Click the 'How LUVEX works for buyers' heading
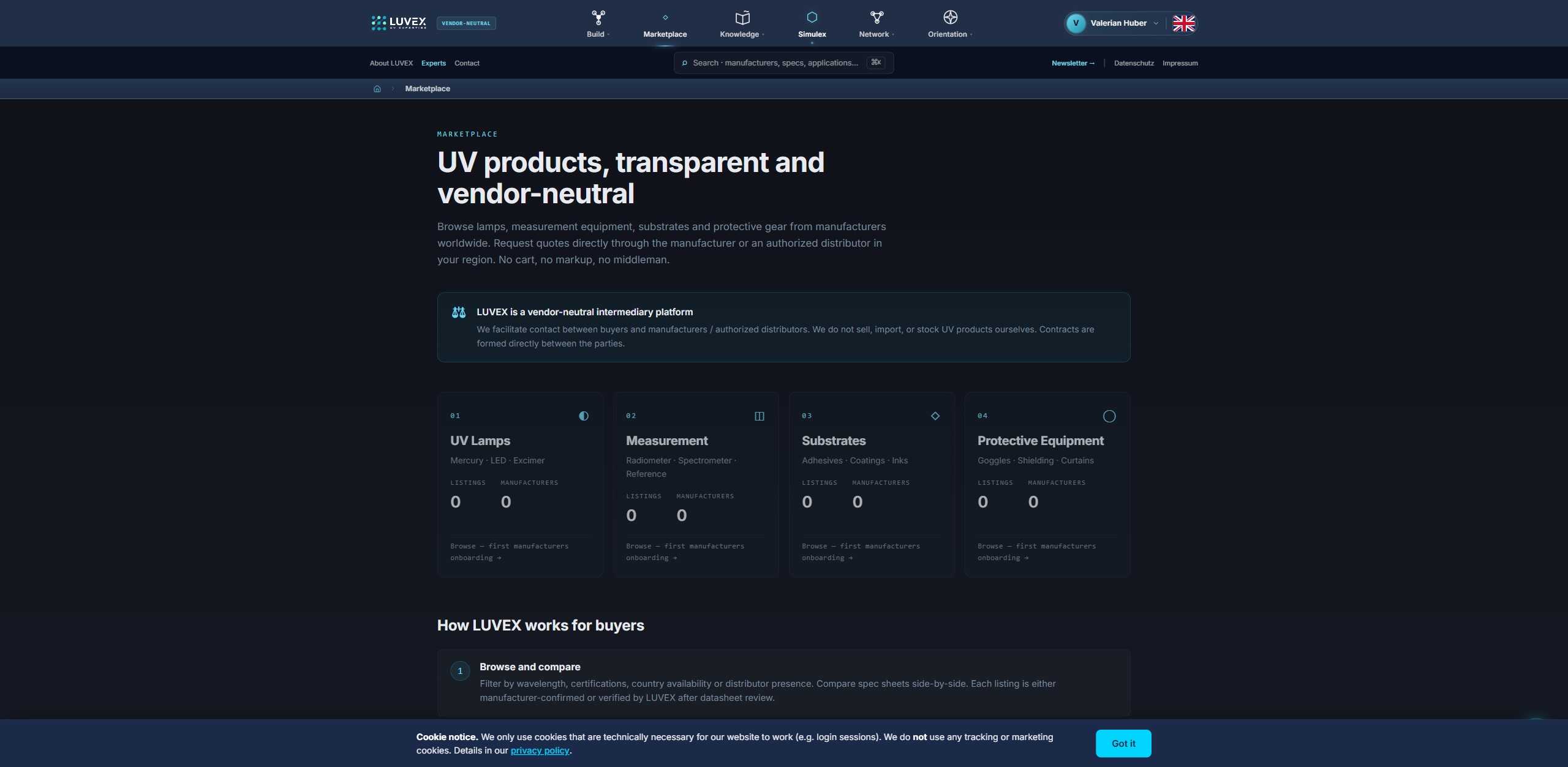1568x767 pixels. coord(540,625)
